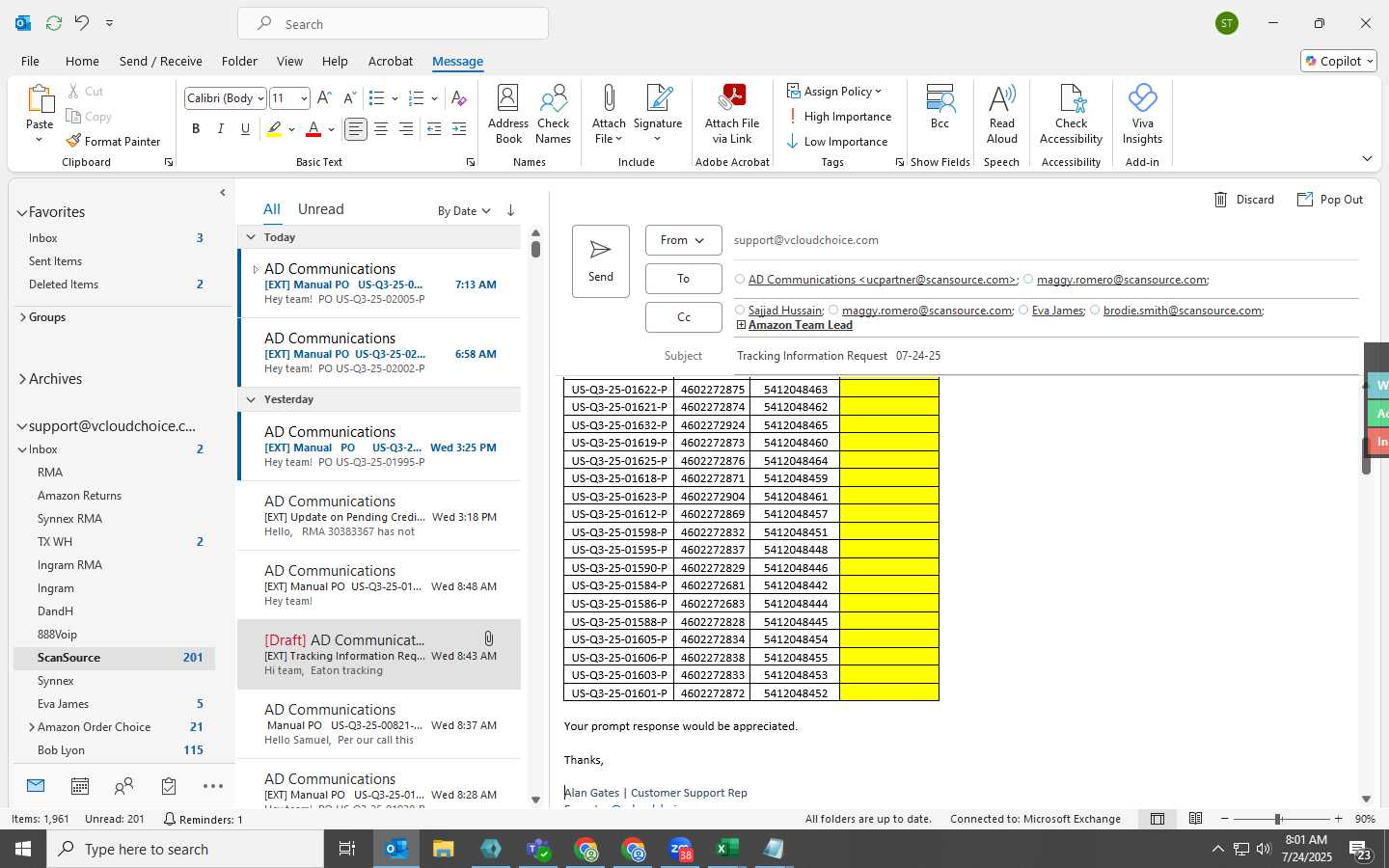Screen dimensions: 1389x868
Task: Select the Format Painter tool
Action: point(113,141)
